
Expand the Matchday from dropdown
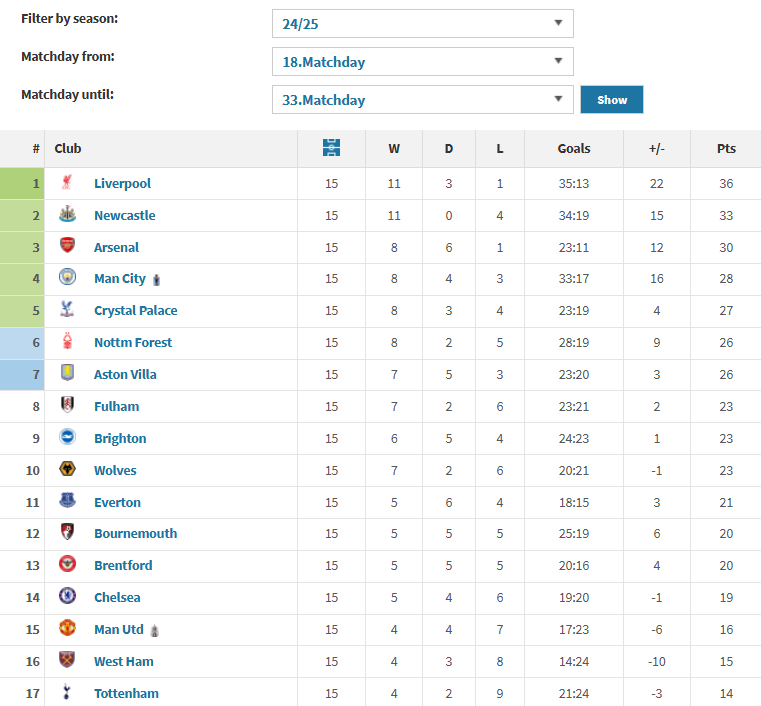click(423, 62)
